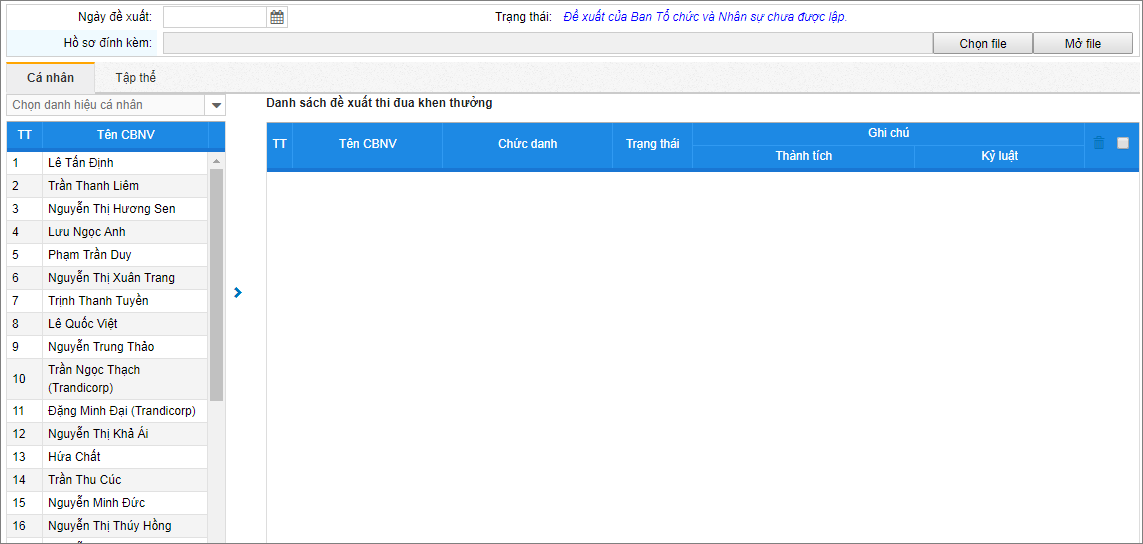Click the staff list scrollbar thumb

pos(216,284)
